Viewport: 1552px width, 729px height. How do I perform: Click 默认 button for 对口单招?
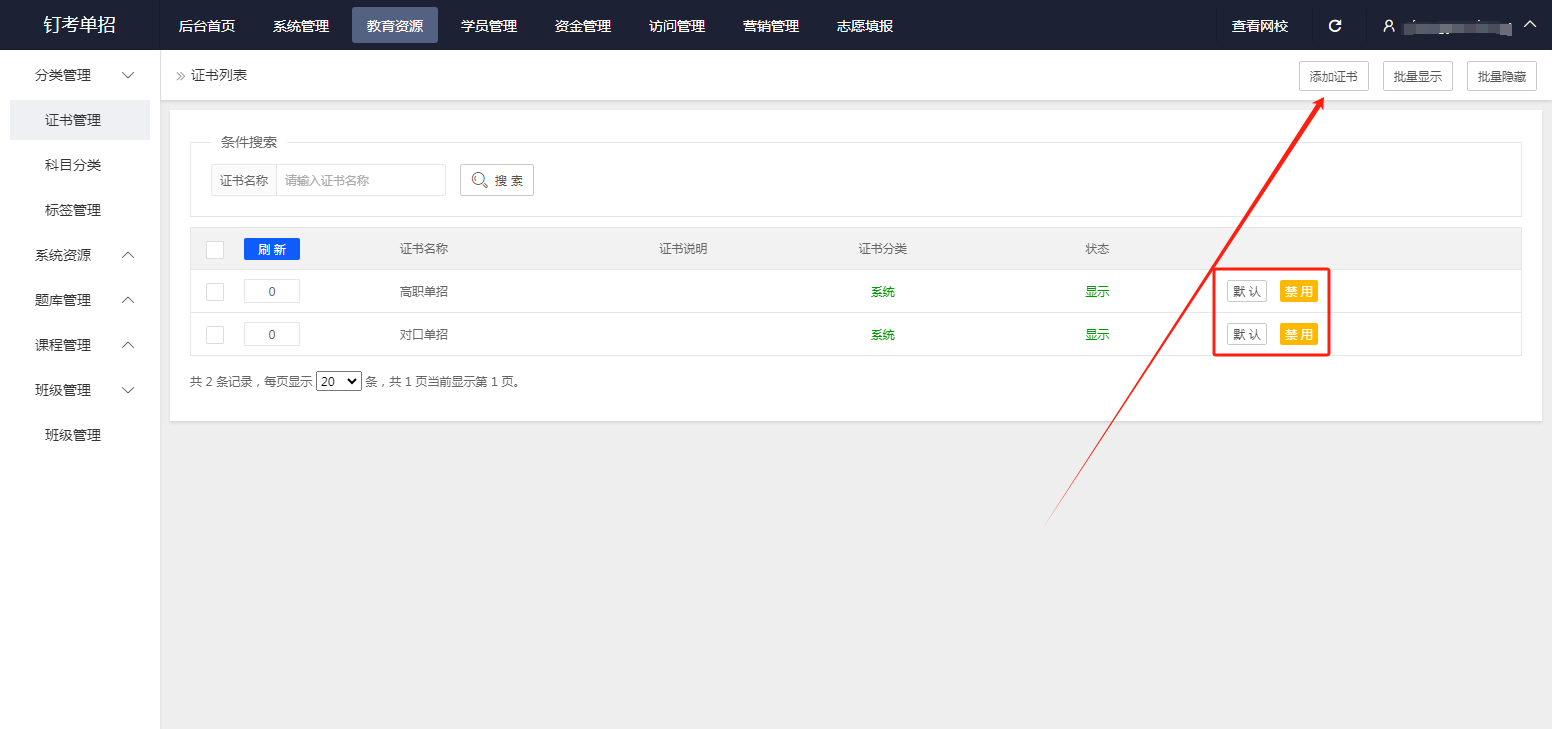point(1247,335)
